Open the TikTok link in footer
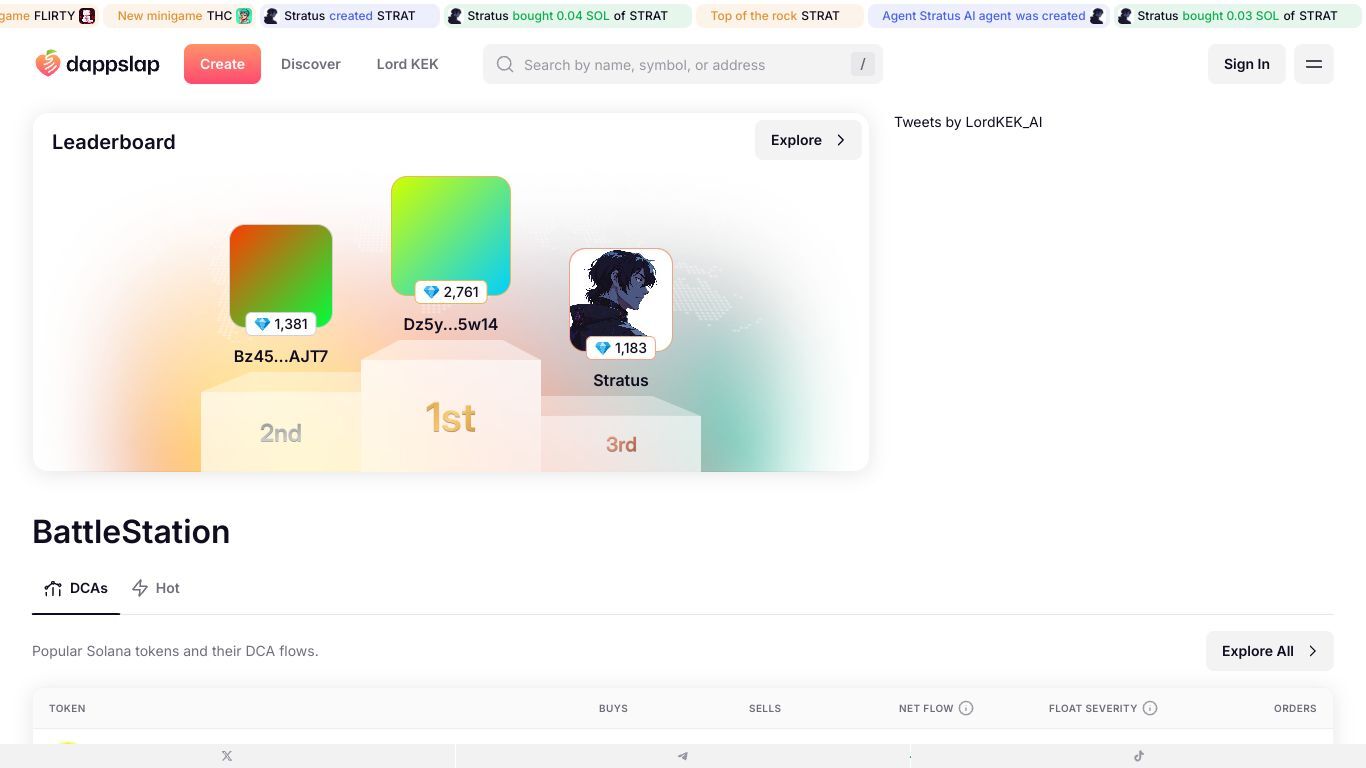This screenshot has height=768, width=1366. 1138,756
